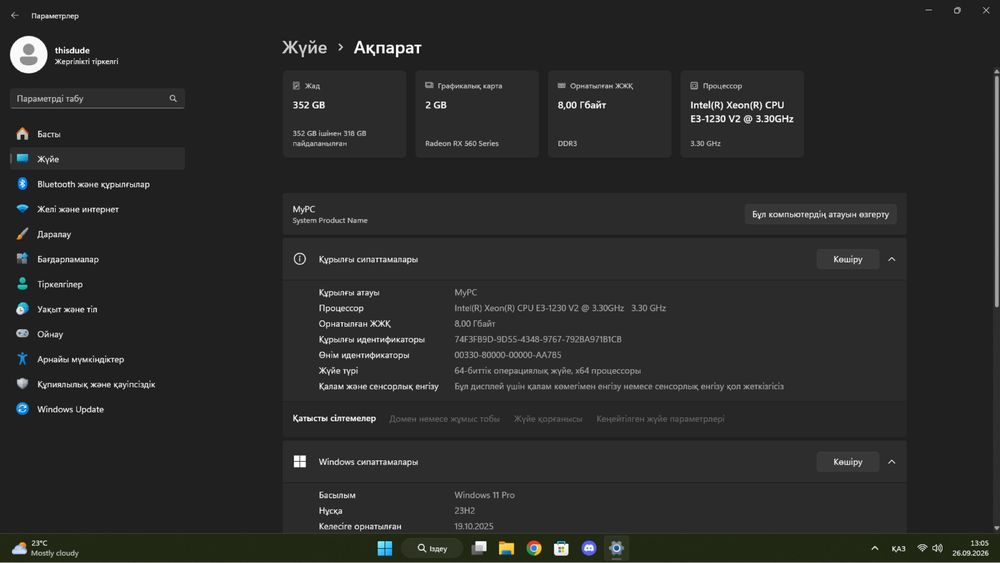Click the 23H2 version value

[464, 511]
